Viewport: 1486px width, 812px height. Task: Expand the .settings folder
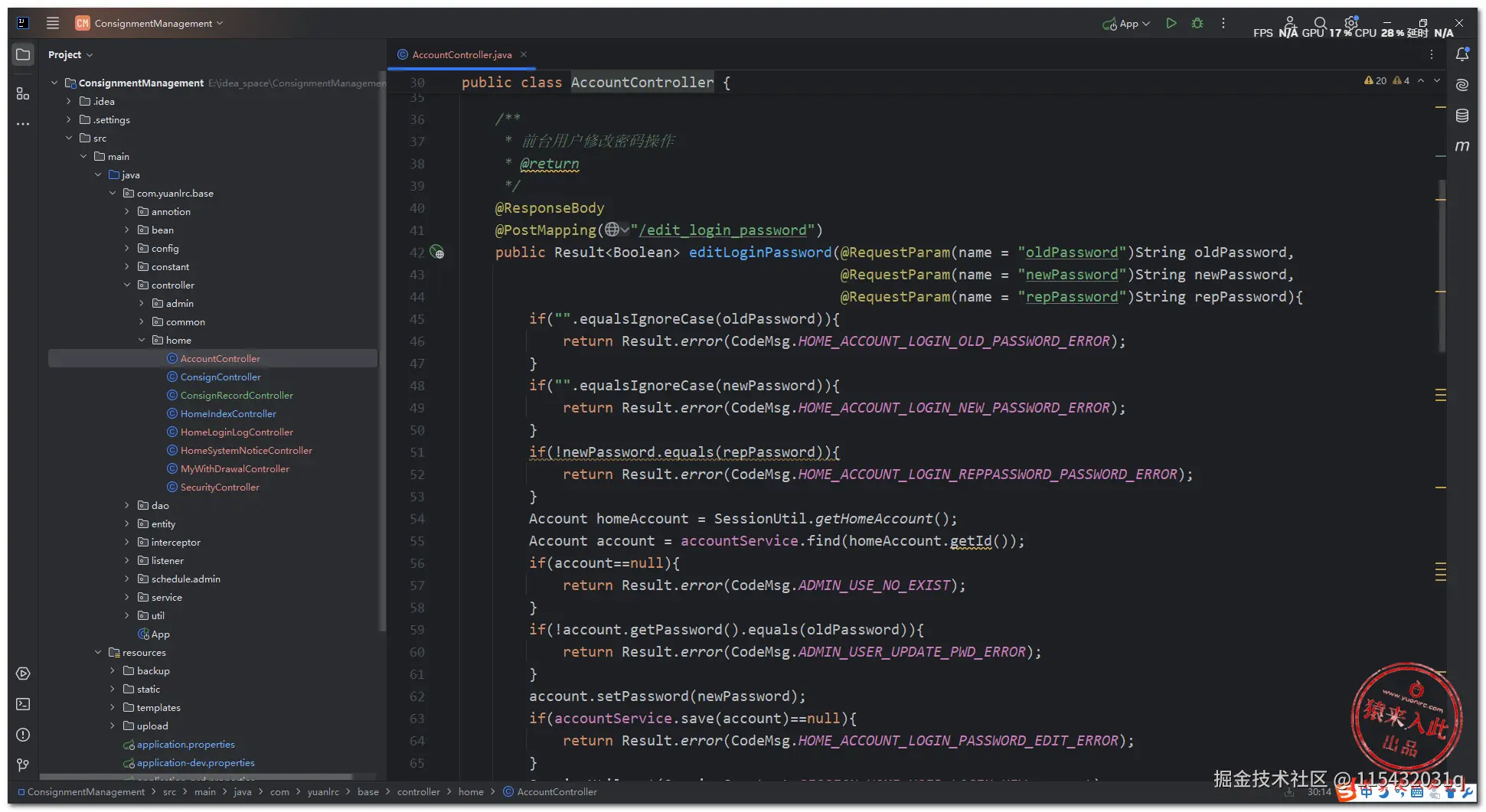69,119
